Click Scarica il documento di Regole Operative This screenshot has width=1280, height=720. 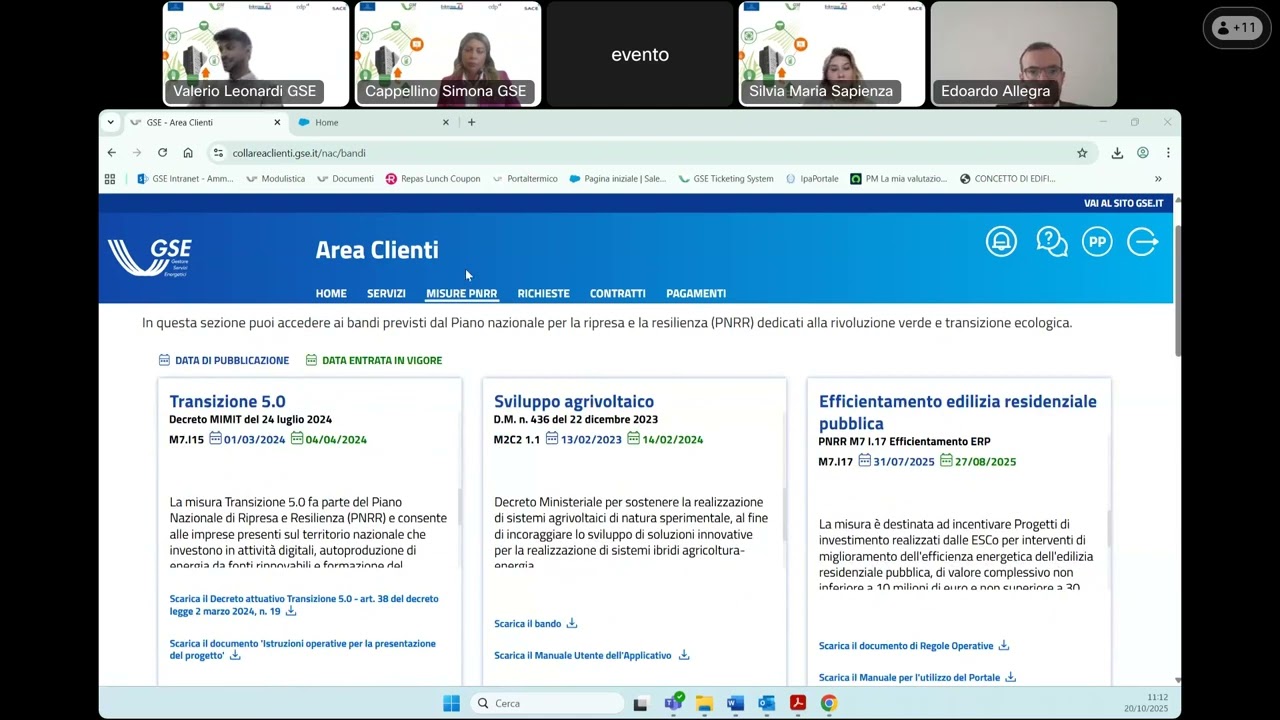point(906,645)
